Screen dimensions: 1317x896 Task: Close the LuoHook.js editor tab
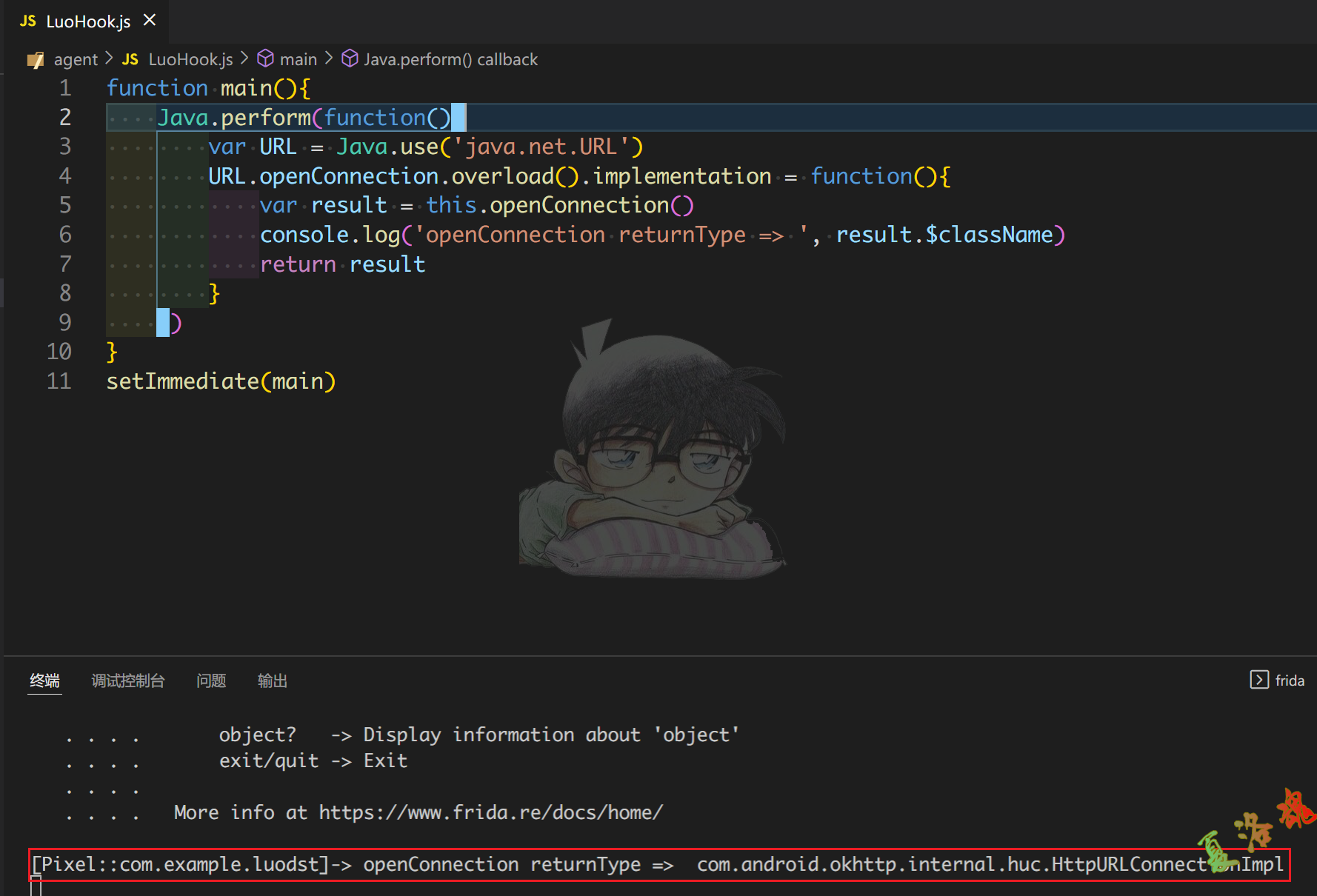[150, 20]
